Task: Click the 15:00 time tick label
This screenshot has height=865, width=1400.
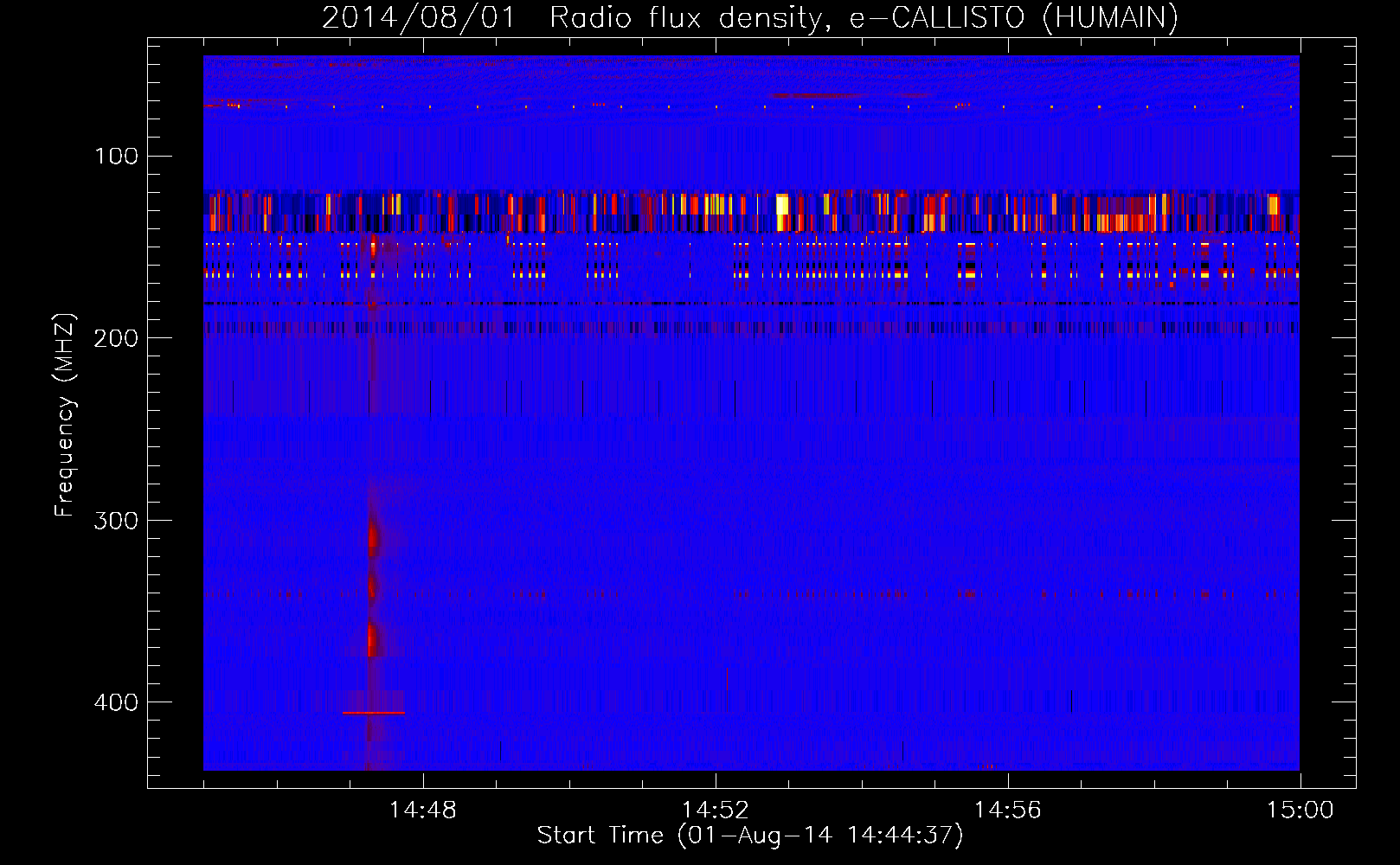Action: coord(1300,810)
